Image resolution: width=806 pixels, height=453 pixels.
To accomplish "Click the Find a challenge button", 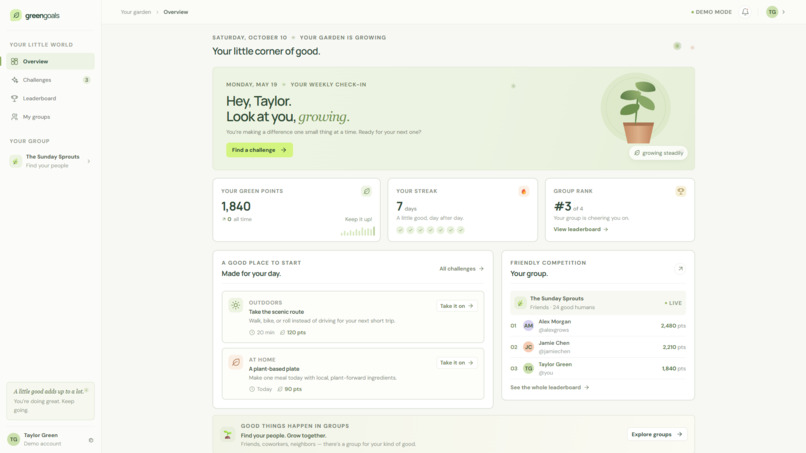I will (259, 150).
